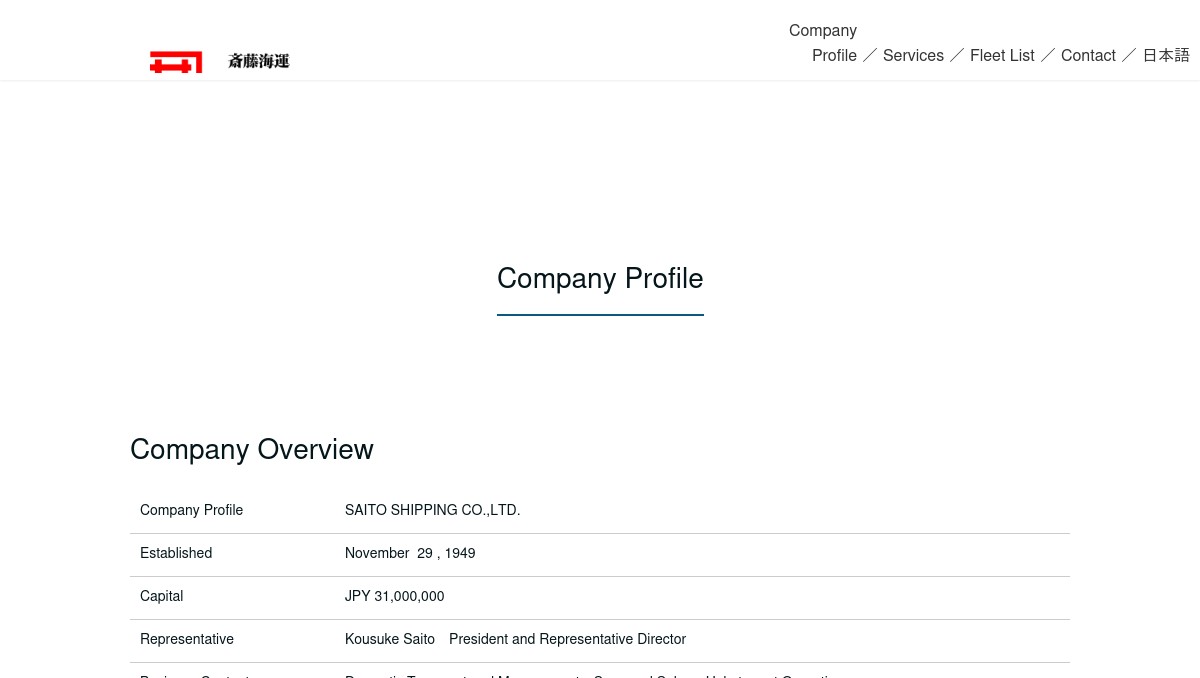Click the SAITO SHIPPING CO.,LTD. table entry
Viewport: 1200px width, 678px height.
point(432,510)
